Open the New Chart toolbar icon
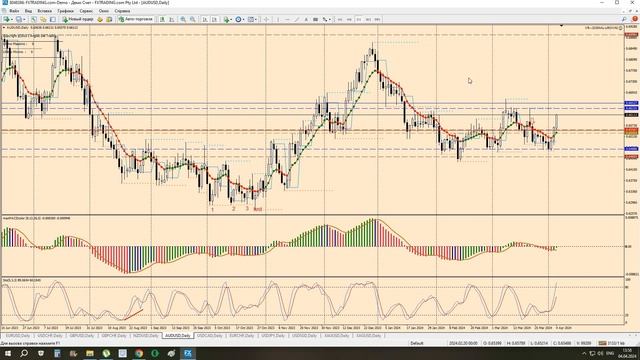The image size is (640, 360). 7,19
